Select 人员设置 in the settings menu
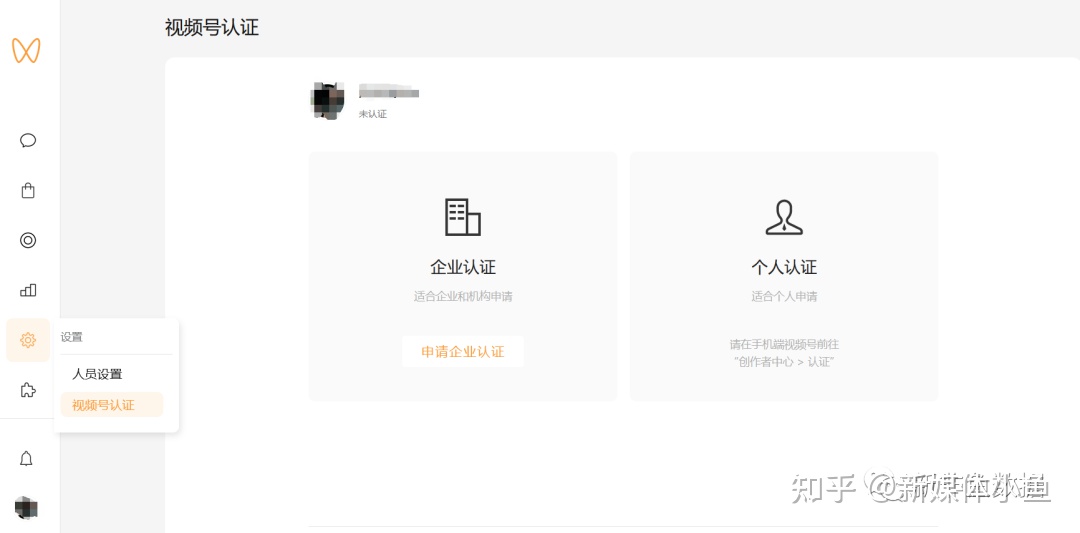 97,374
